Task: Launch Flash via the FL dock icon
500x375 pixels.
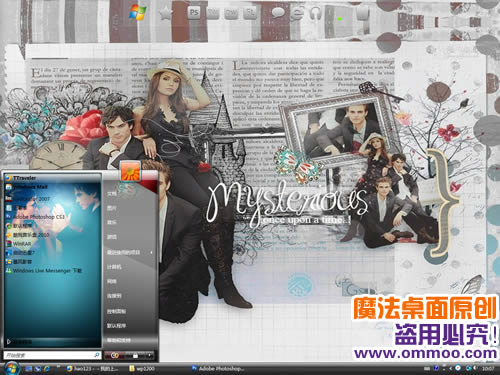Action: coord(249,13)
